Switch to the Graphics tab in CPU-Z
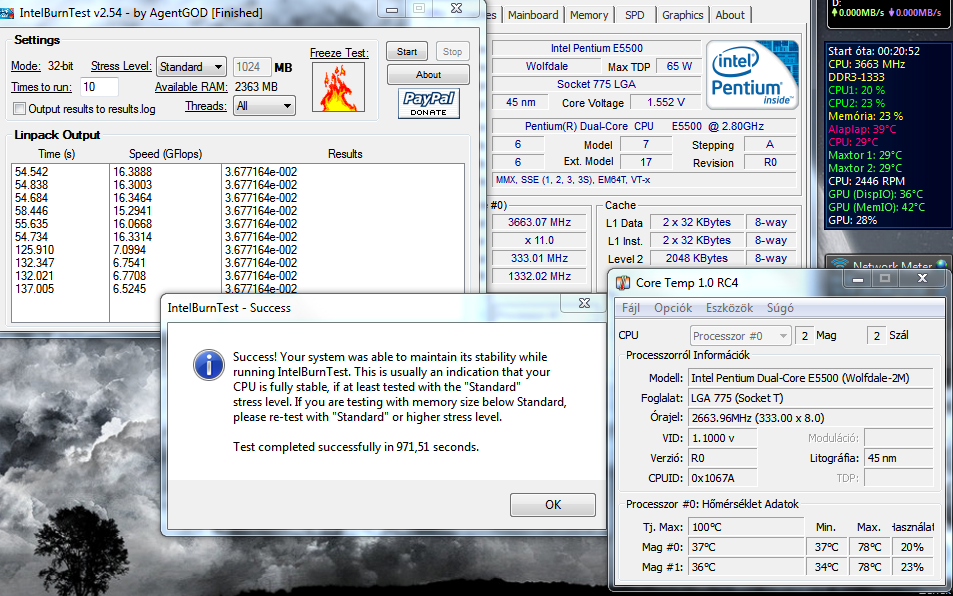The width and height of the screenshot is (953, 596). point(683,15)
